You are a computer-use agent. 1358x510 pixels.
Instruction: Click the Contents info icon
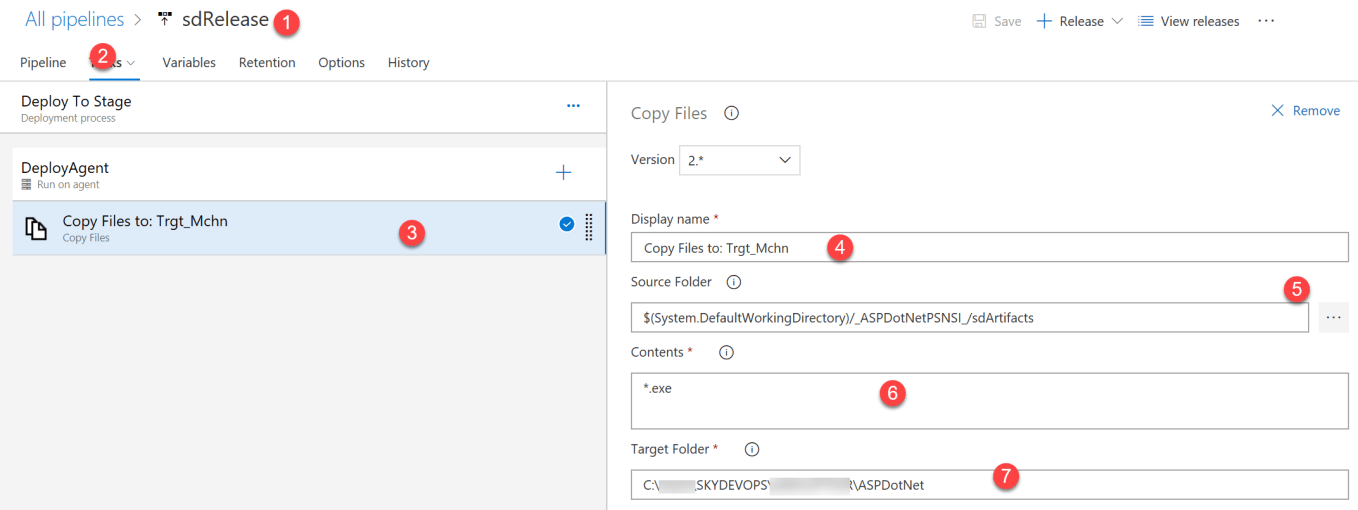(727, 352)
